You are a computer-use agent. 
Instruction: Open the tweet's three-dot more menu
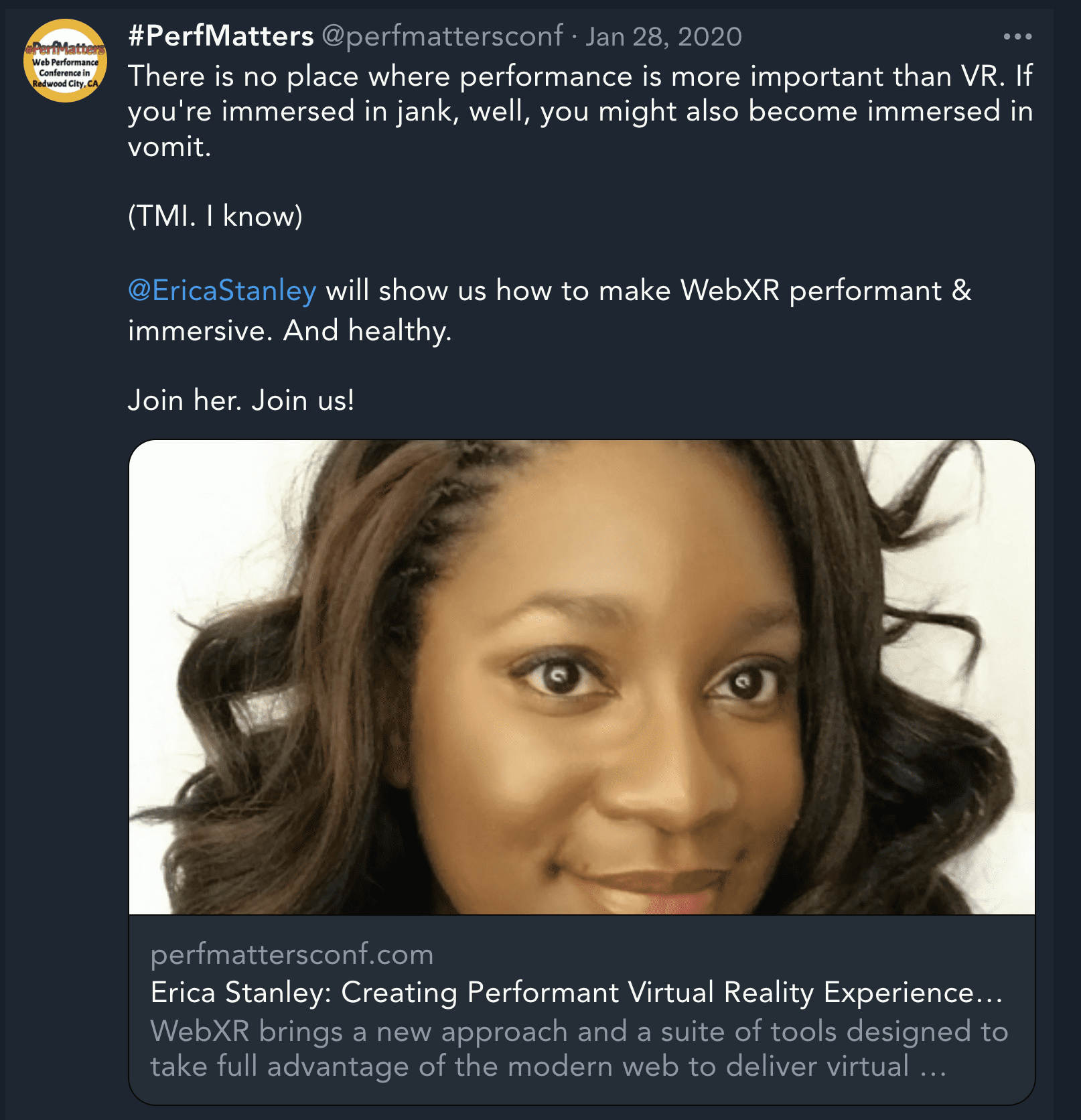click(1017, 37)
